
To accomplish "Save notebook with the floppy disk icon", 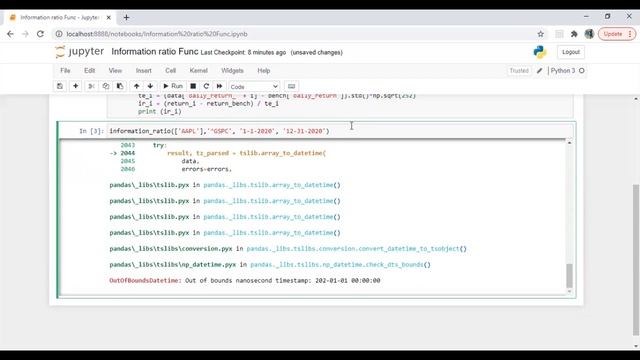I will [x=60, y=86].
